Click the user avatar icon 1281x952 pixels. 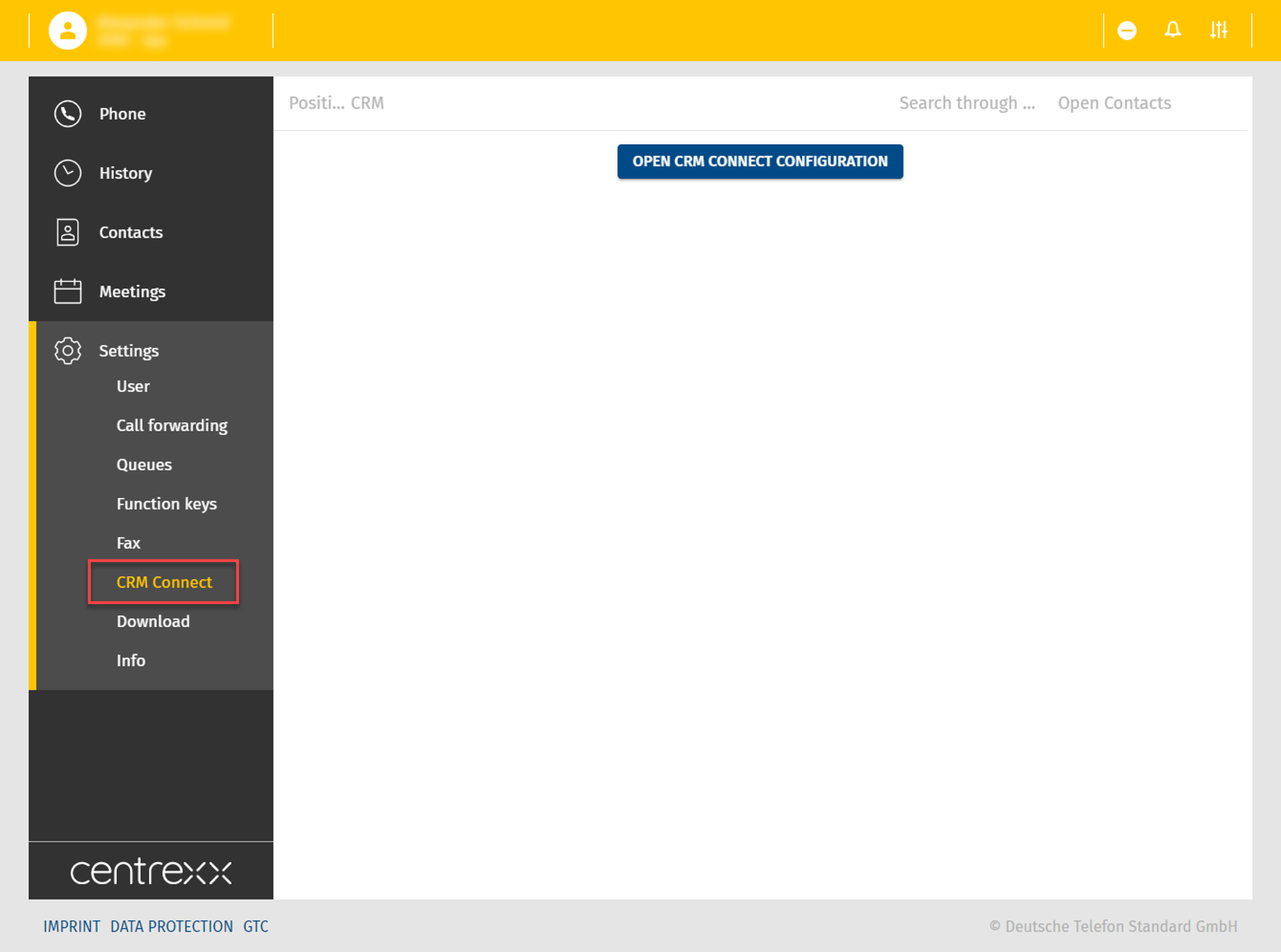(x=68, y=30)
